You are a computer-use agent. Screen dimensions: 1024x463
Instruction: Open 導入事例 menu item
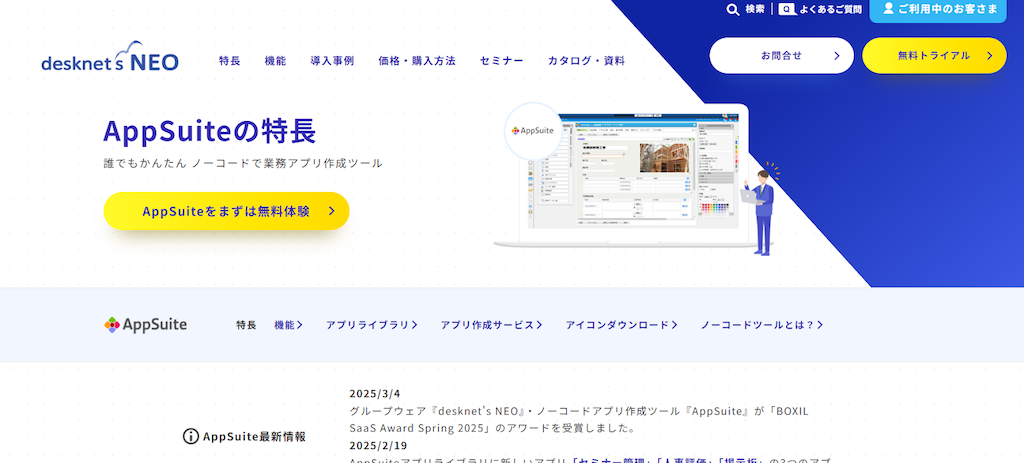(x=332, y=61)
